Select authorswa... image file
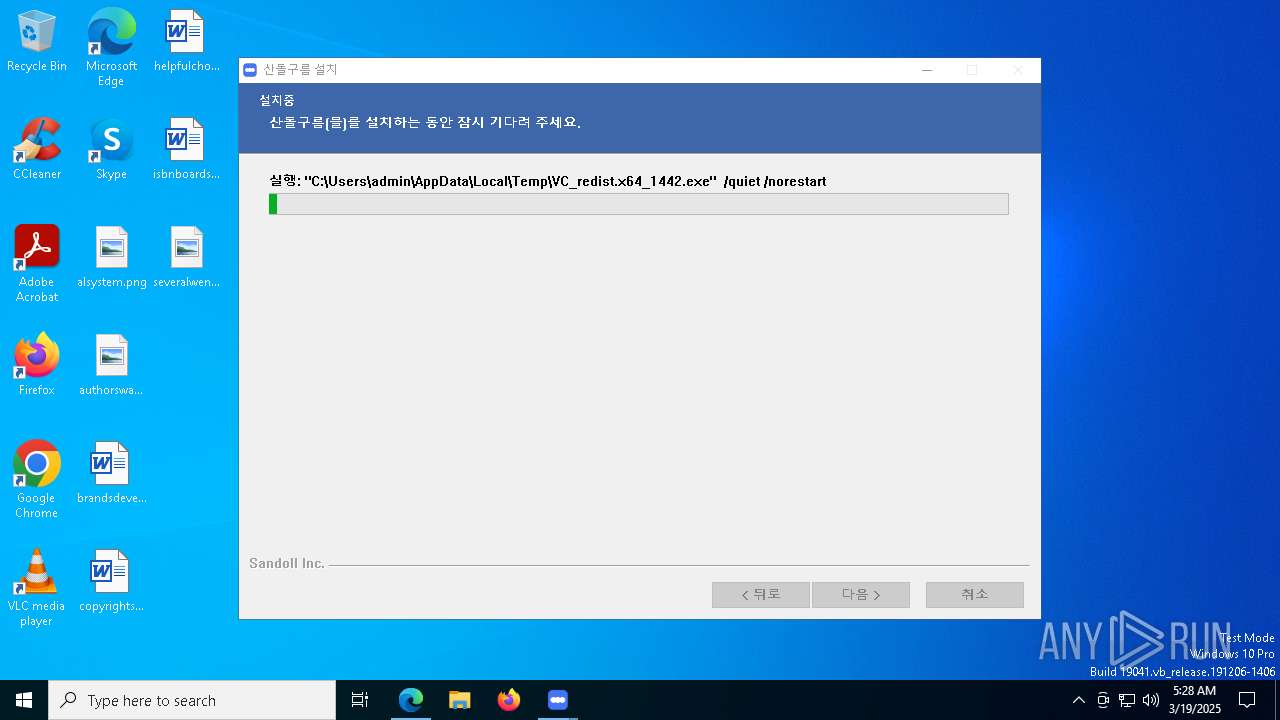 tap(111, 365)
